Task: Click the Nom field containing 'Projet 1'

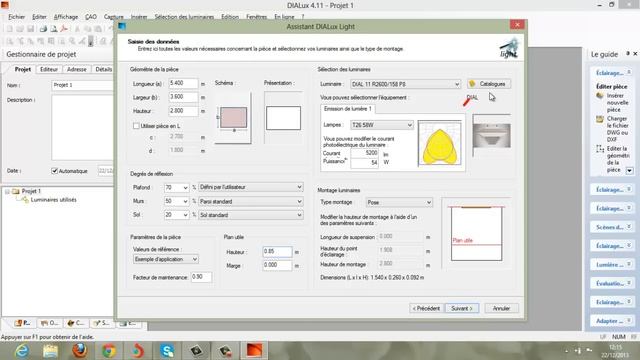Action: [x=82, y=85]
